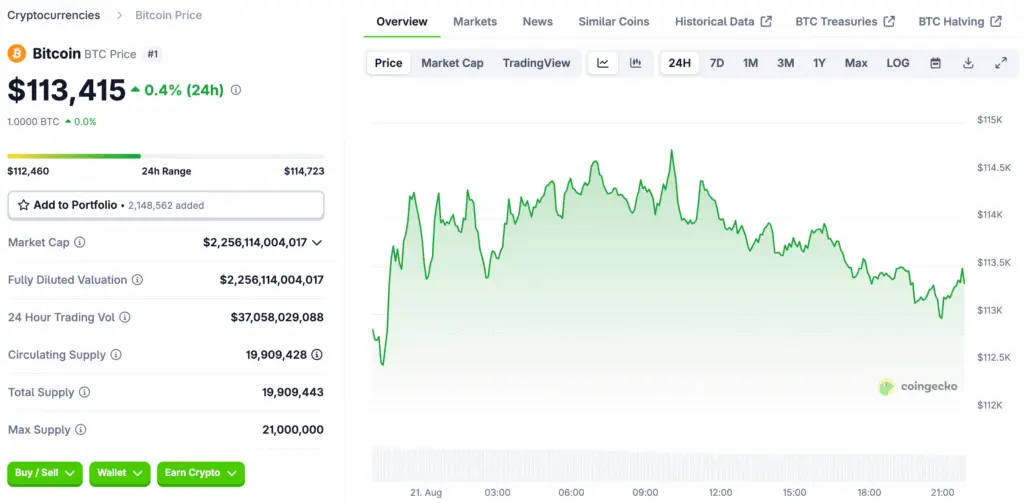Image resolution: width=1024 pixels, height=503 pixels.
Task: Click the 0.4% (24h) change text
Action: pyautogui.click(x=184, y=90)
